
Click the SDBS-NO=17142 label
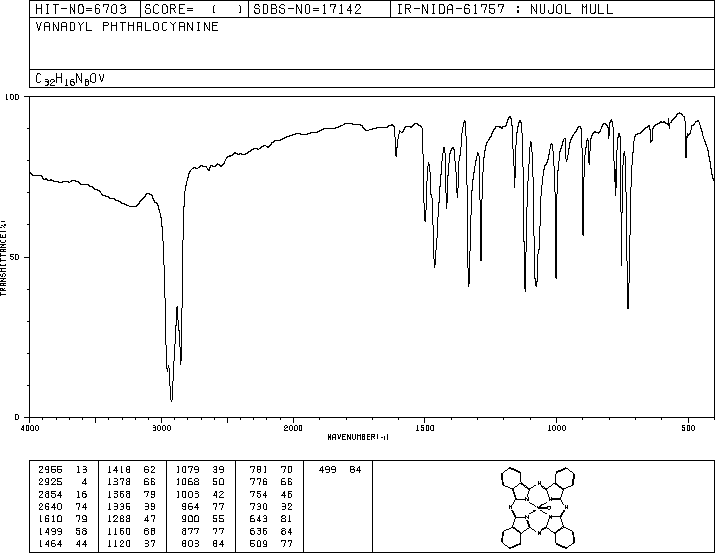(x=307, y=9)
